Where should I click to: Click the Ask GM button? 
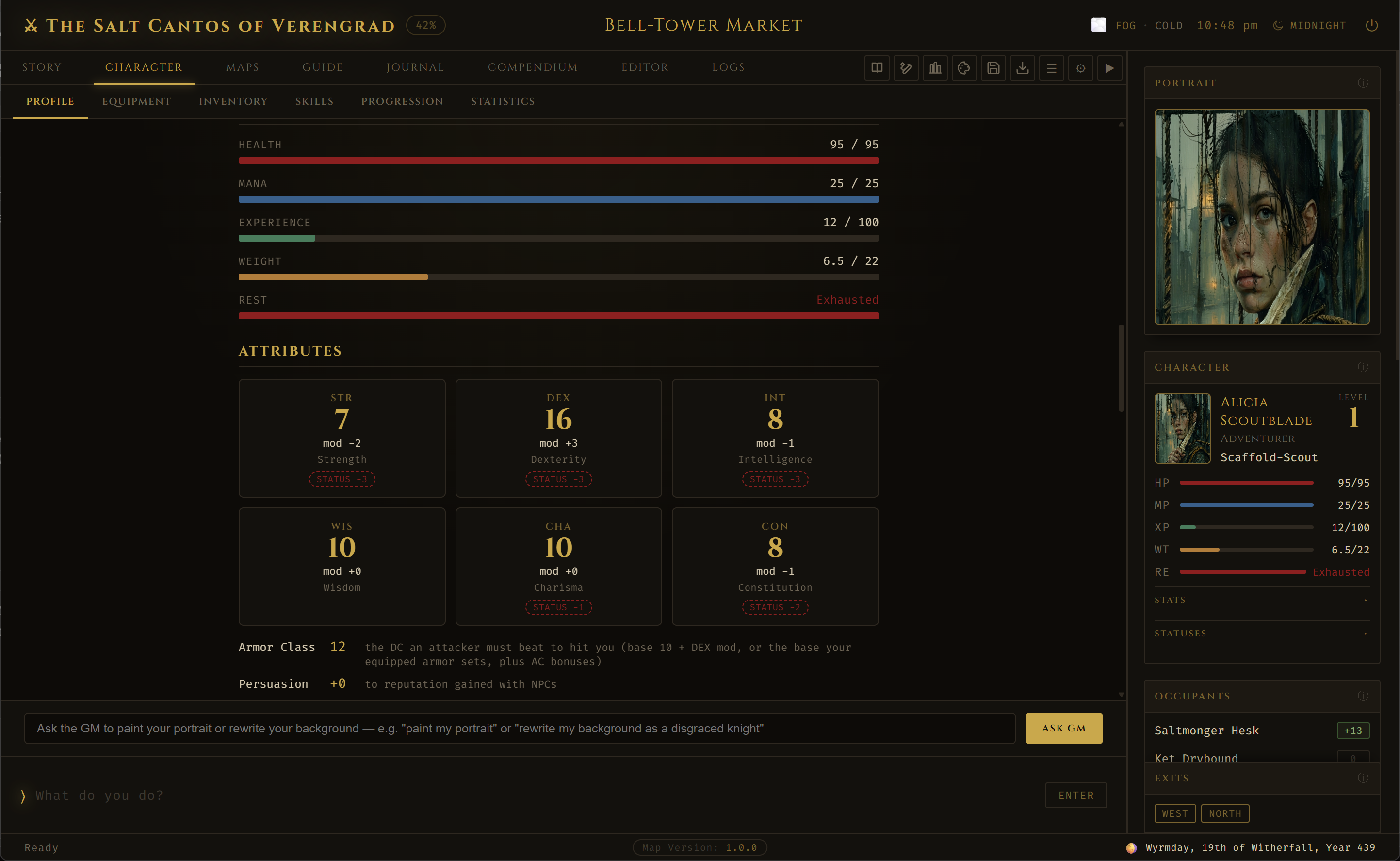coord(1063,728)
